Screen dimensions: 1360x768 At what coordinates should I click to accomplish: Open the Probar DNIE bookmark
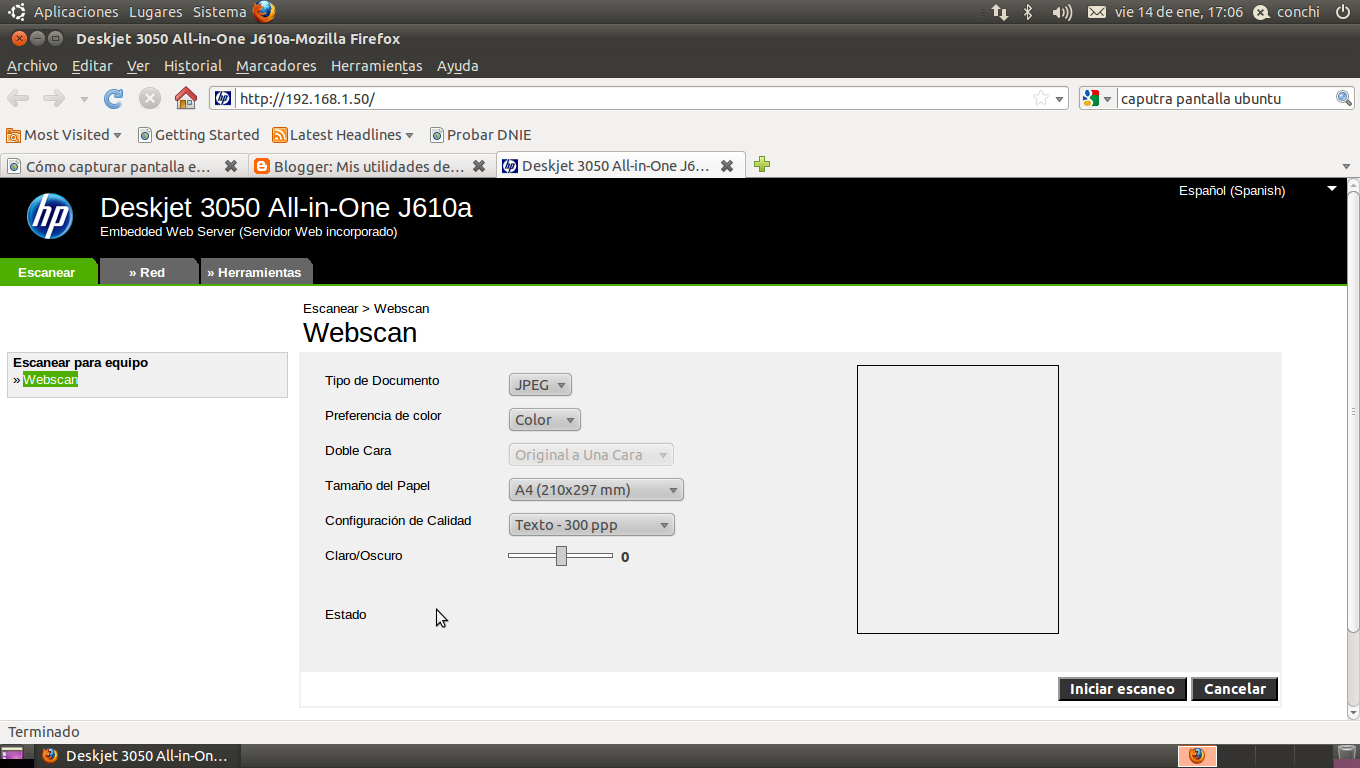(480, 135)
